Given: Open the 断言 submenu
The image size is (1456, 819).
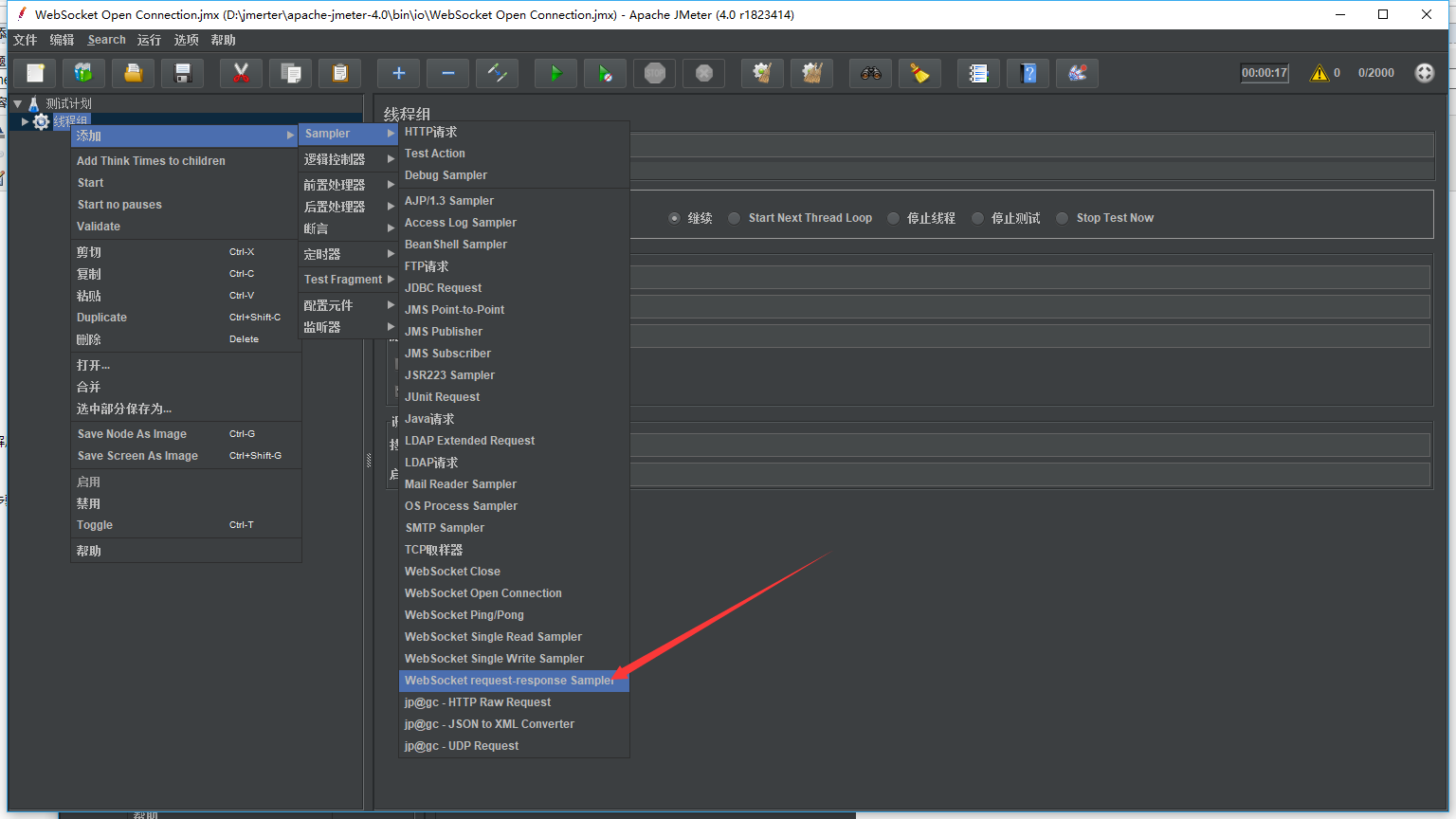Looking at the screenshot, I should tap(348, 228).
